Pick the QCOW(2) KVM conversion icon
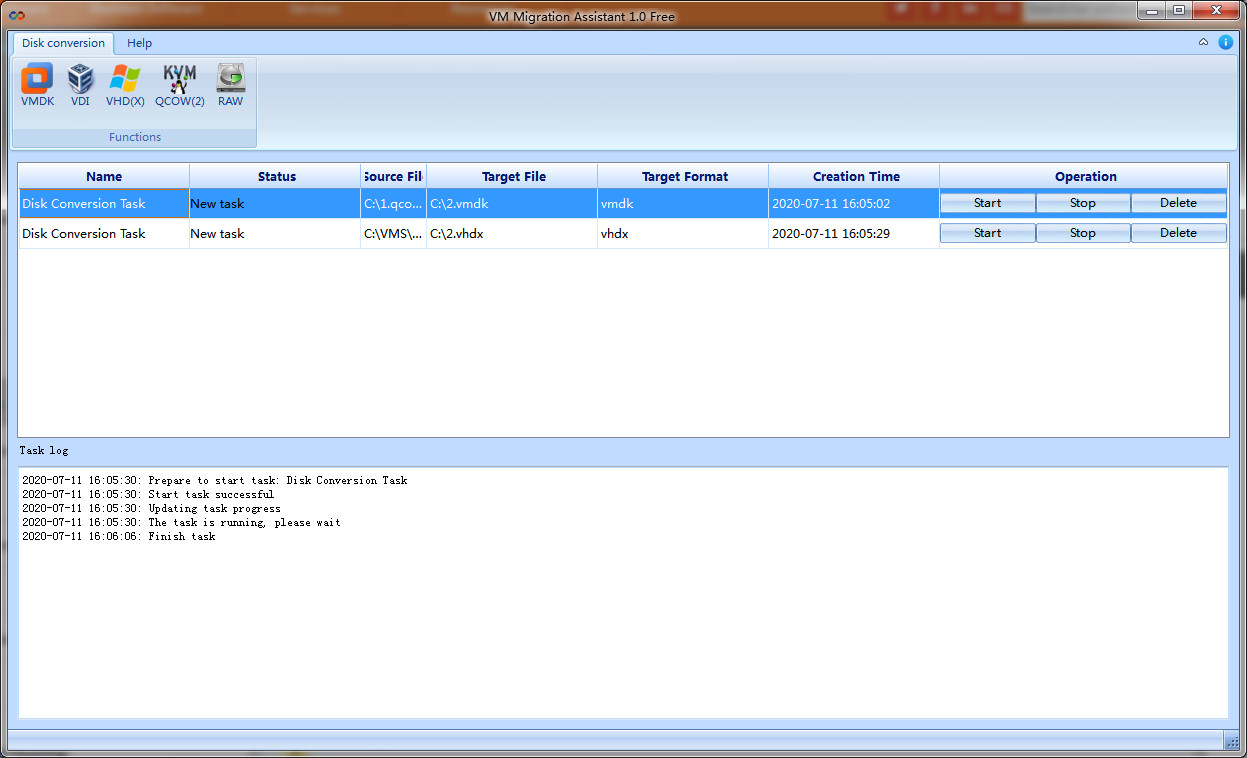This screenshot has width=1247, height=758. (180, 85)
